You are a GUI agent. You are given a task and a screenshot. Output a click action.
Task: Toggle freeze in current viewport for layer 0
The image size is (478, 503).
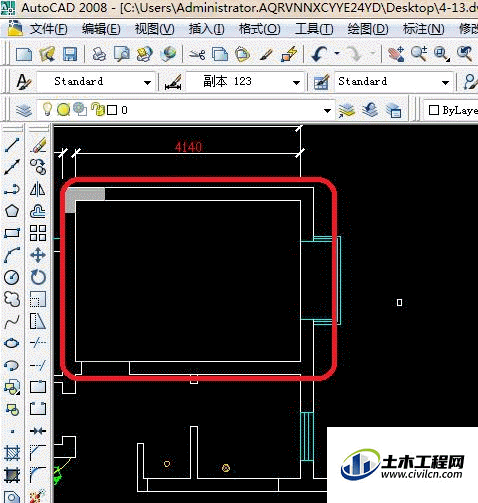(80, 109)
